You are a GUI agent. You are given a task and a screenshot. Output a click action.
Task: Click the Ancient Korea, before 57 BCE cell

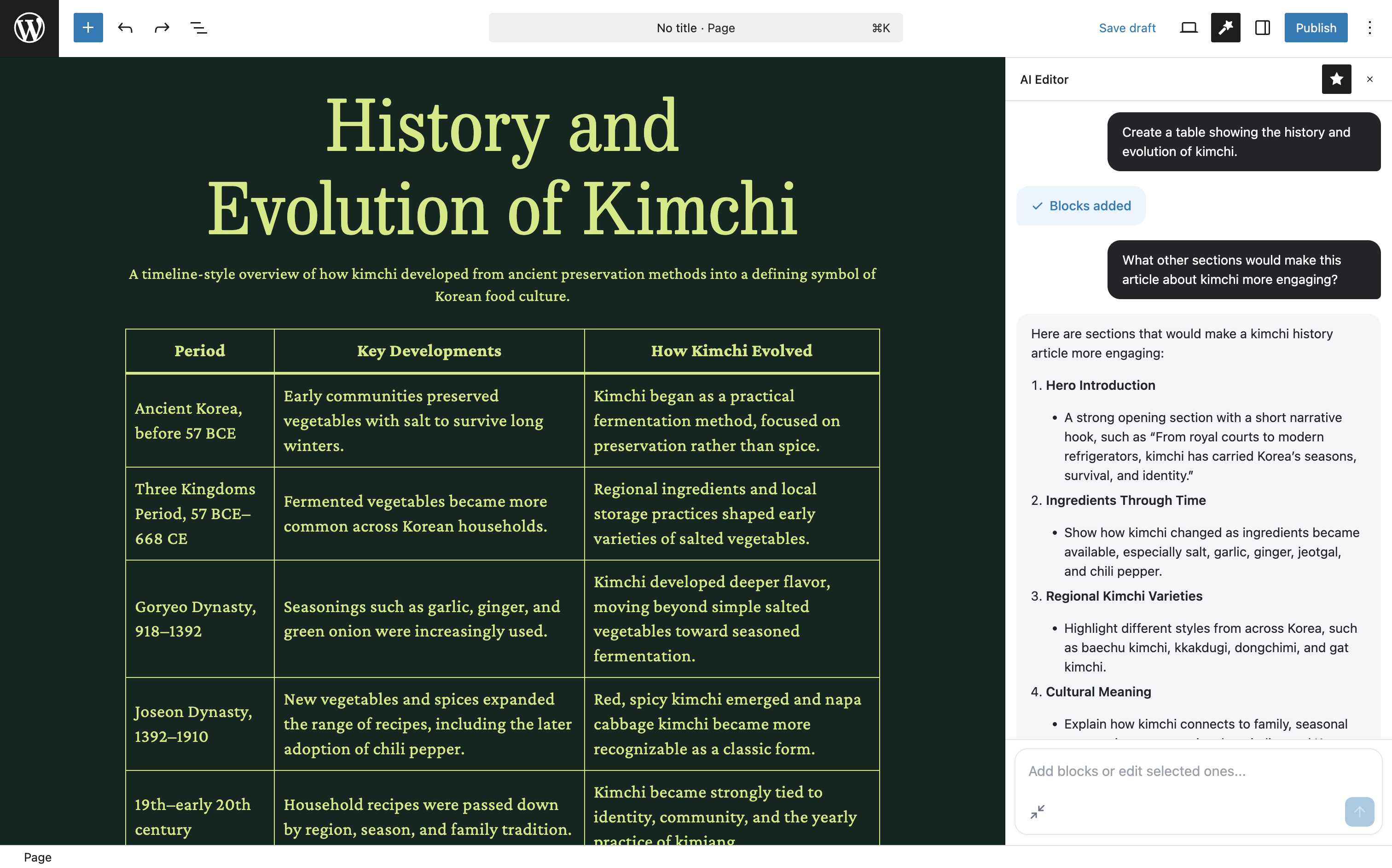click(x=200, y=421)
